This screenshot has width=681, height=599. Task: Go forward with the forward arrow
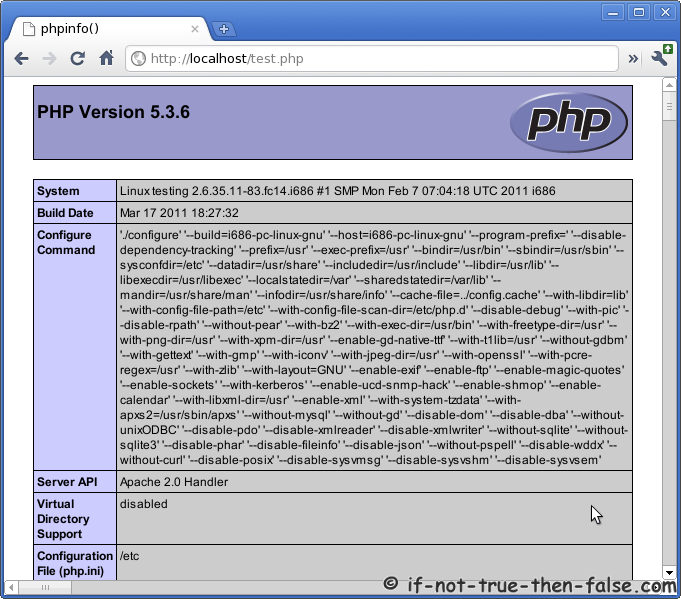[x=50, y=58]
